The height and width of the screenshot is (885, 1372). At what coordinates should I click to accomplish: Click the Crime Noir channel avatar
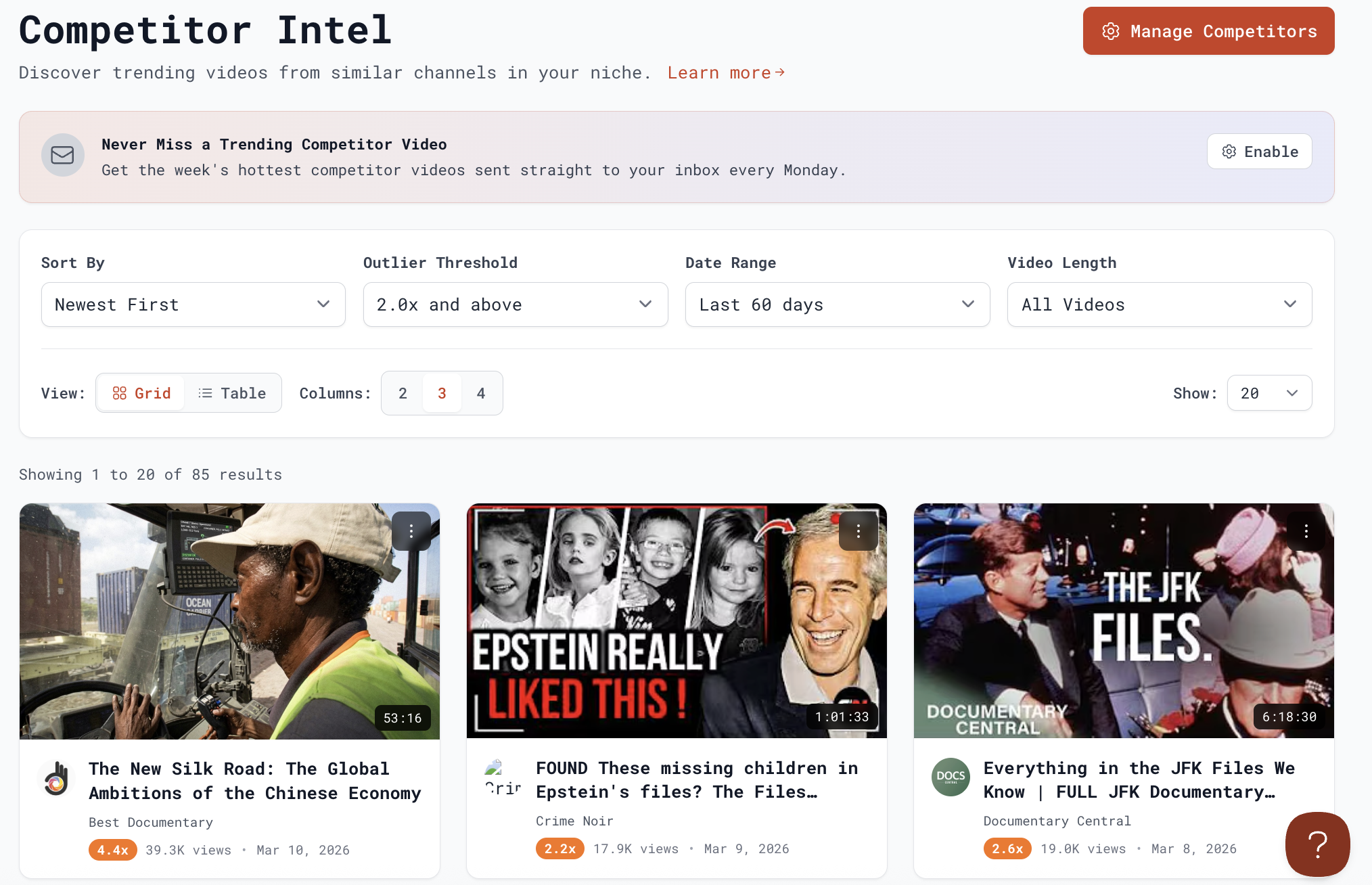coord(503,777)
